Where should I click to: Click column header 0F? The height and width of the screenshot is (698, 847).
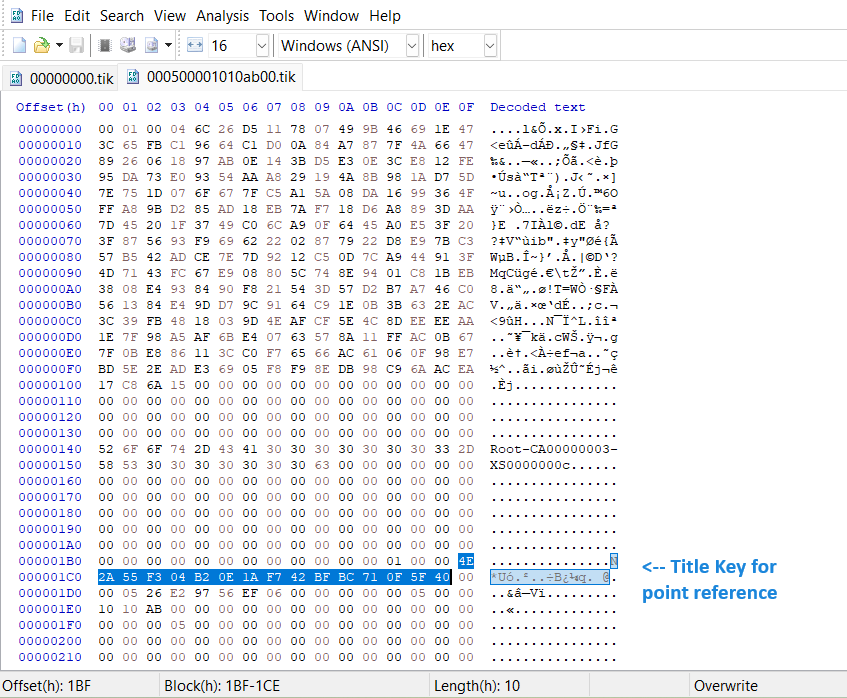click(466, 107)
